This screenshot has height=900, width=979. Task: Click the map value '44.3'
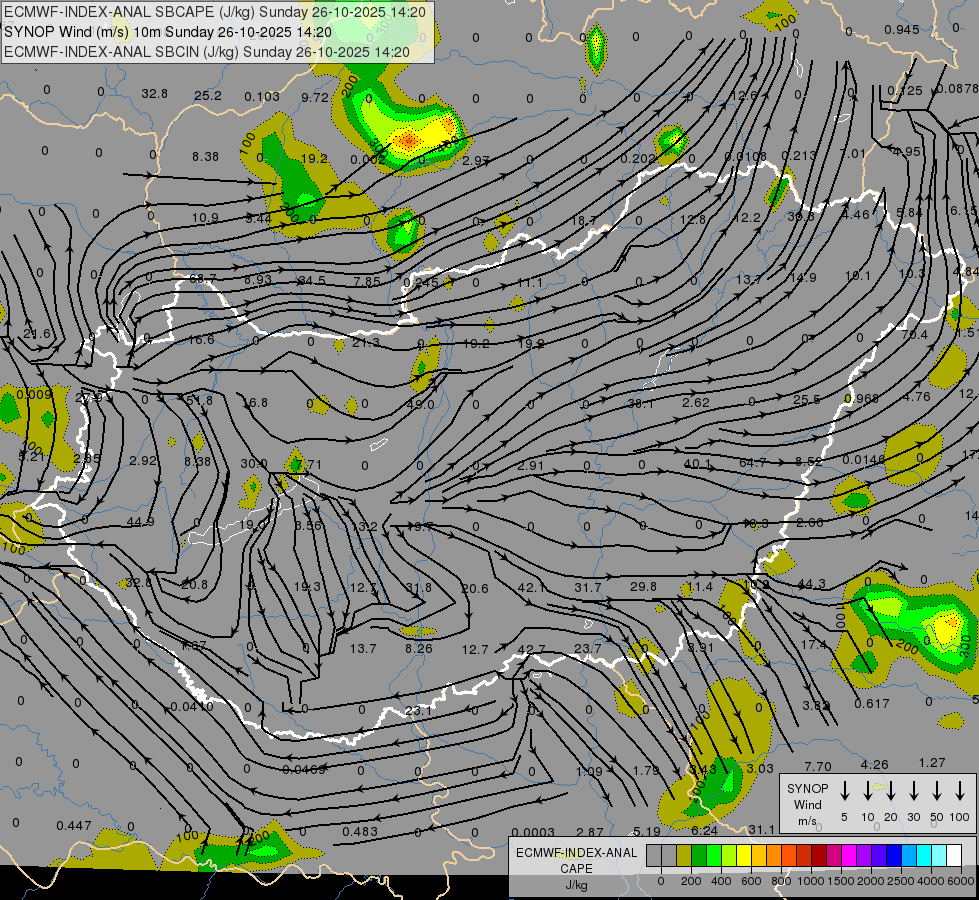[x=812, y=584]
